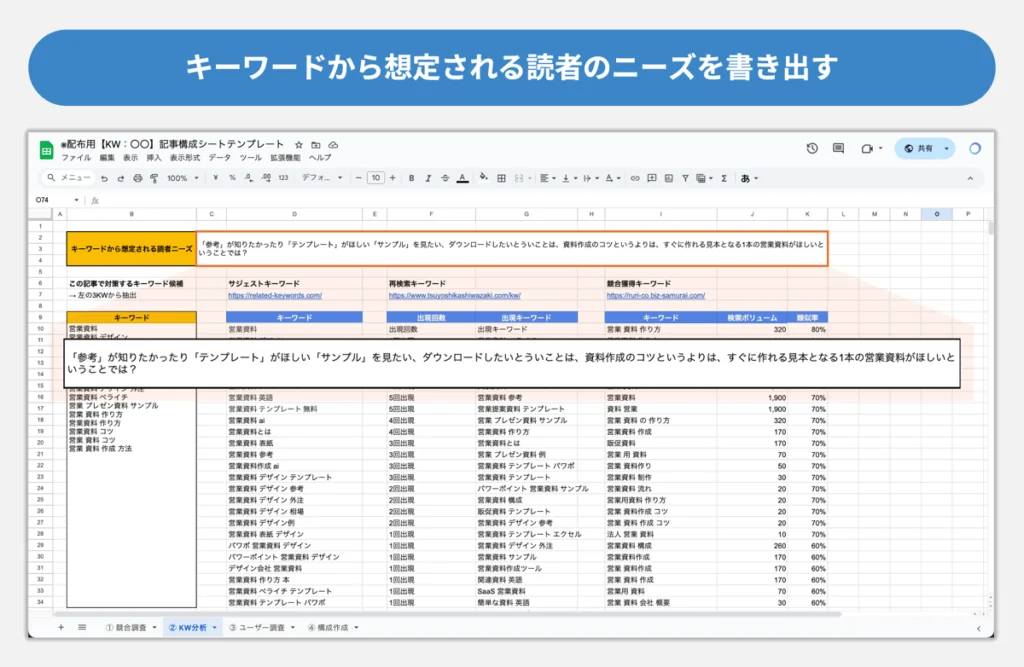The height and width of the screenshot is (667, 1024).
Task: Toggle italic formatting
Action: (428, 178)
